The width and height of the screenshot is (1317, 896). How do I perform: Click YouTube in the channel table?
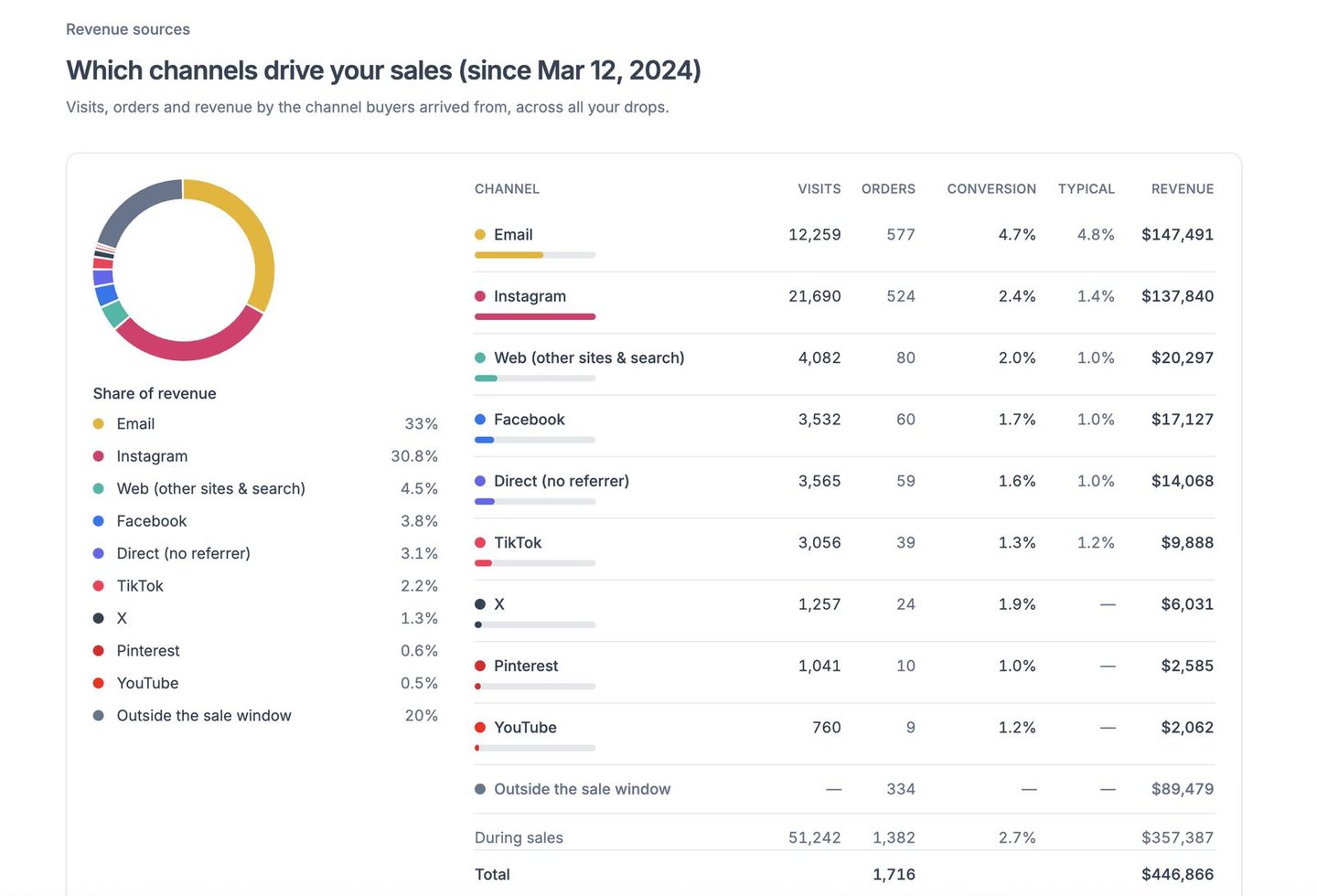pos(525,728)
